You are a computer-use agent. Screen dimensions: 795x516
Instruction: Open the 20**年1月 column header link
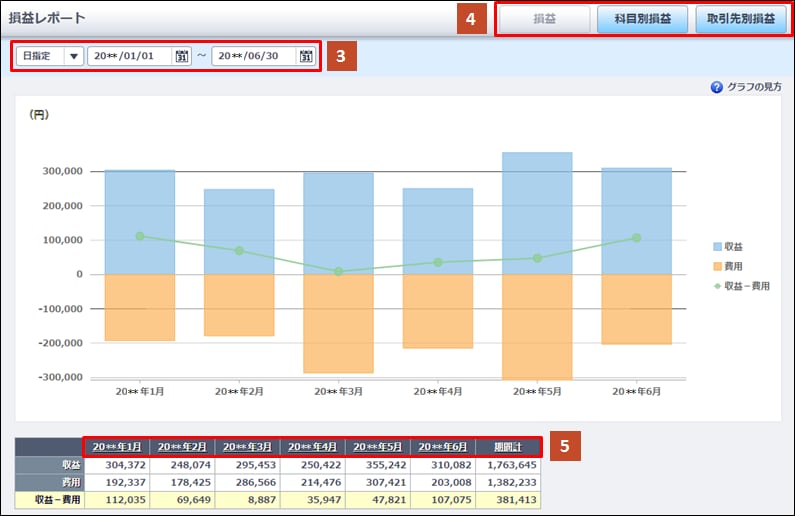pyautogui.click(x=117, y=447)
